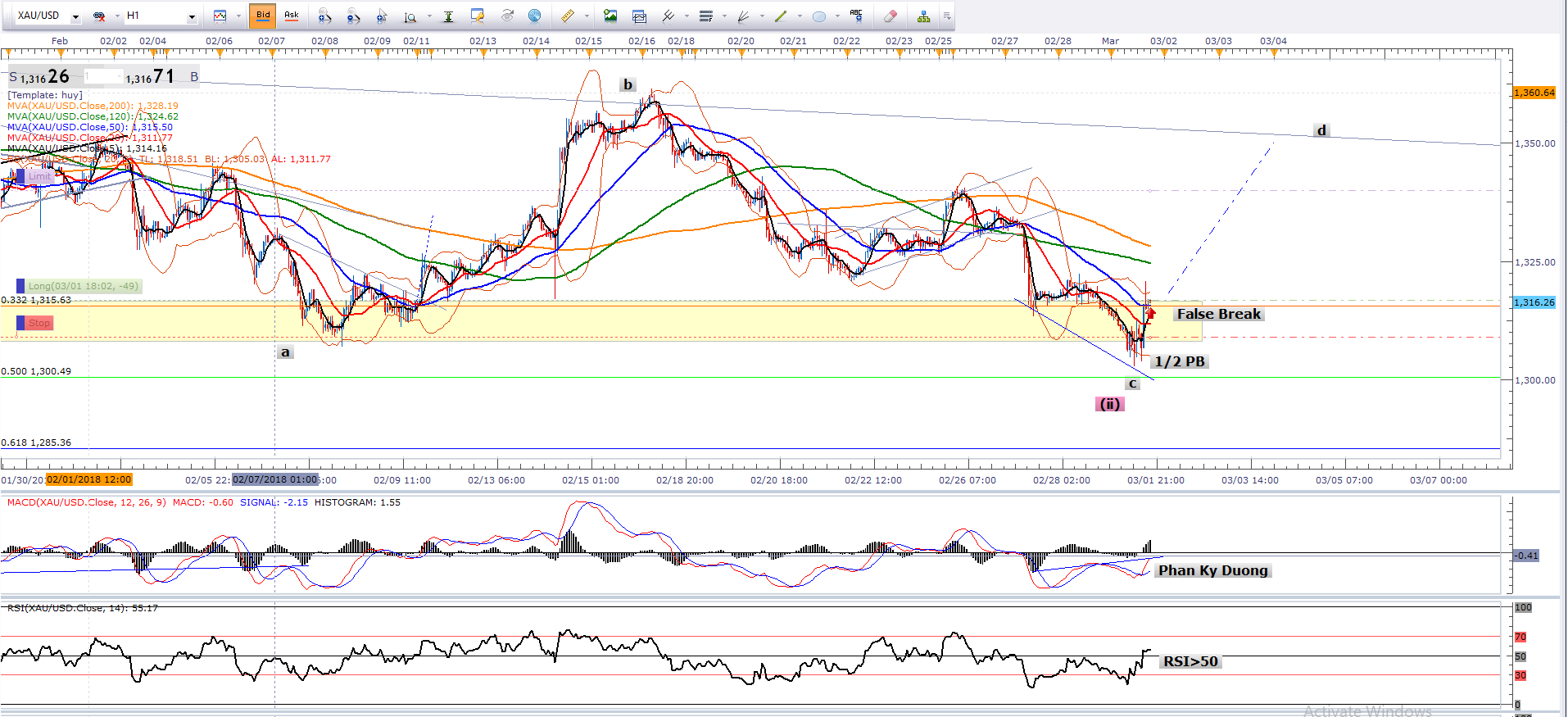The height and width of the screenshot is (717, 1568).
Task: Toggle the Bid price display button
Action: click(263, 16)
